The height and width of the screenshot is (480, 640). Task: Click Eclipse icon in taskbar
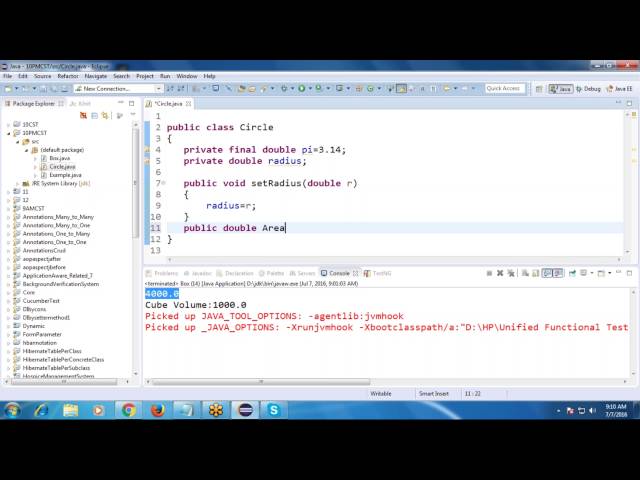245,410
